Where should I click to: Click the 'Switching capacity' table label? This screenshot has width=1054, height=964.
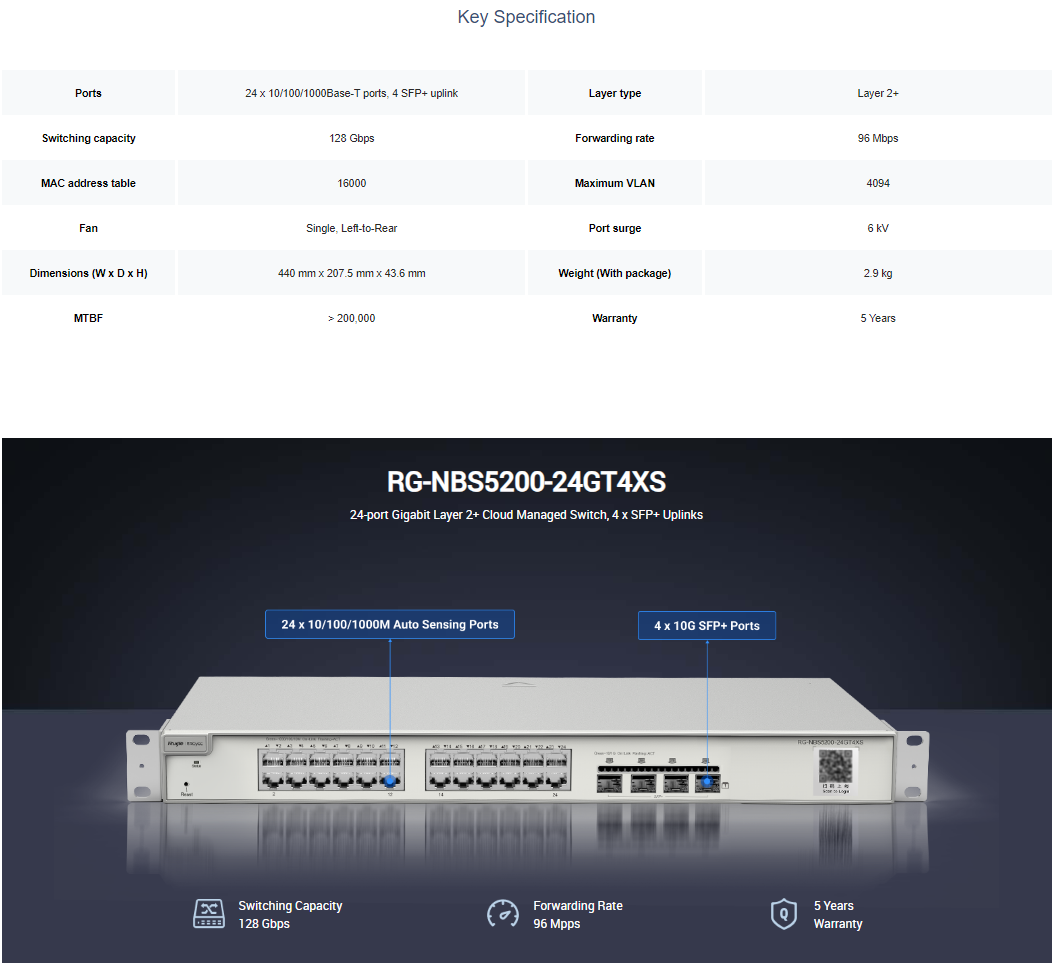pyautogui.click(x=89, y=138)
